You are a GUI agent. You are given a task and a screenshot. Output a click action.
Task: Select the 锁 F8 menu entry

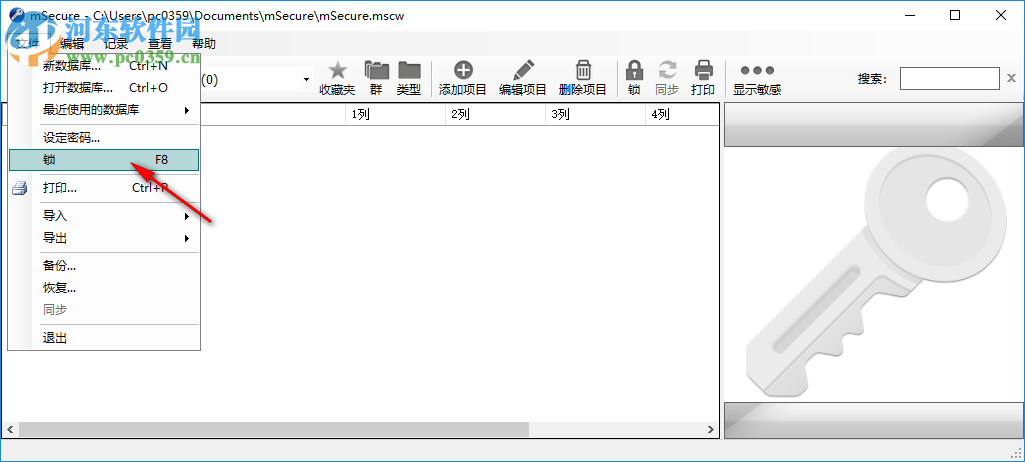coord(104,160)
